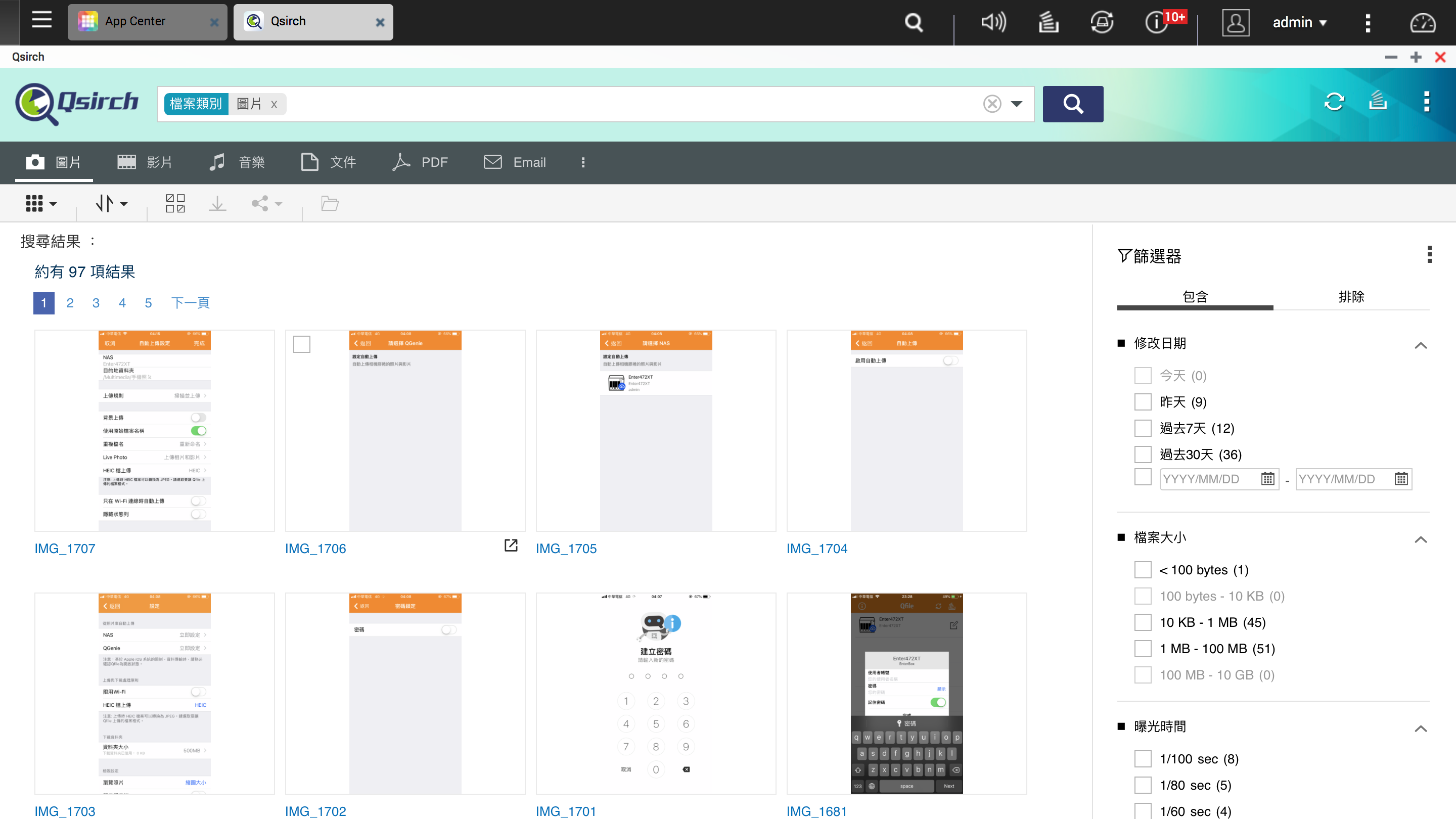Click the notification info icon with 10+ badge

(x=1156, y=23)
